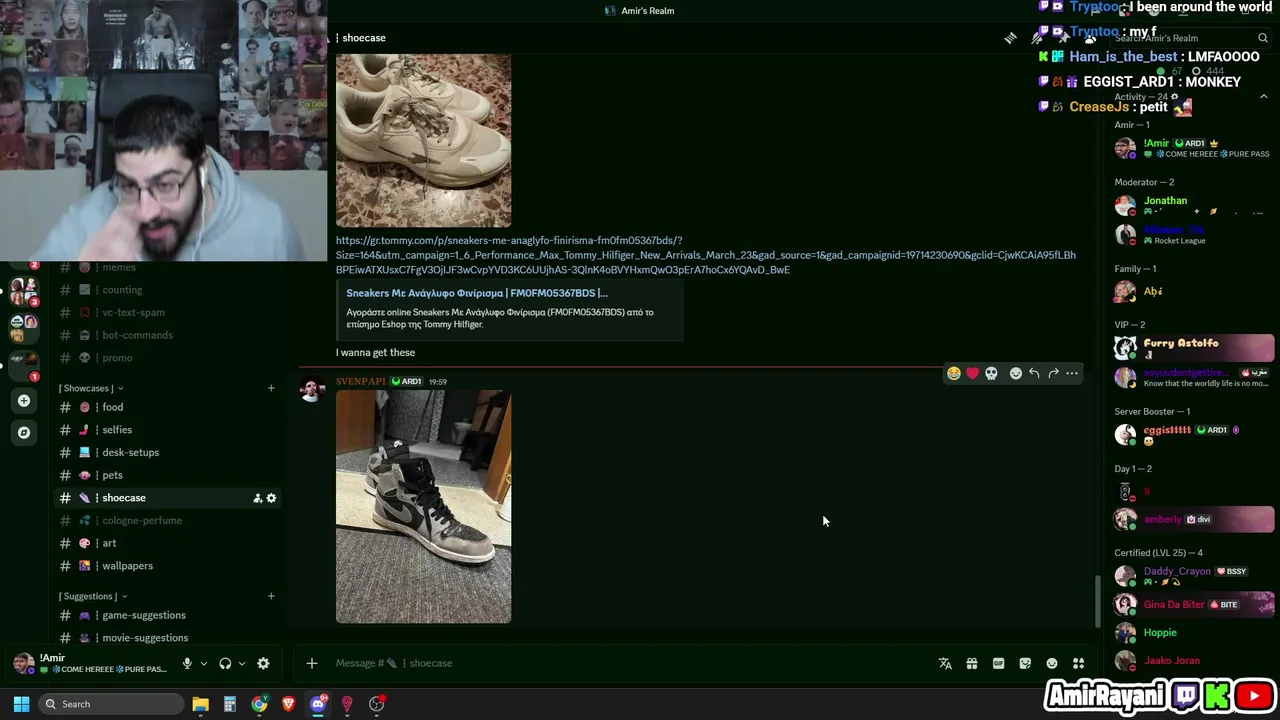
Task: Open the bot-commands channel
Action: click(x=168, y=335)
